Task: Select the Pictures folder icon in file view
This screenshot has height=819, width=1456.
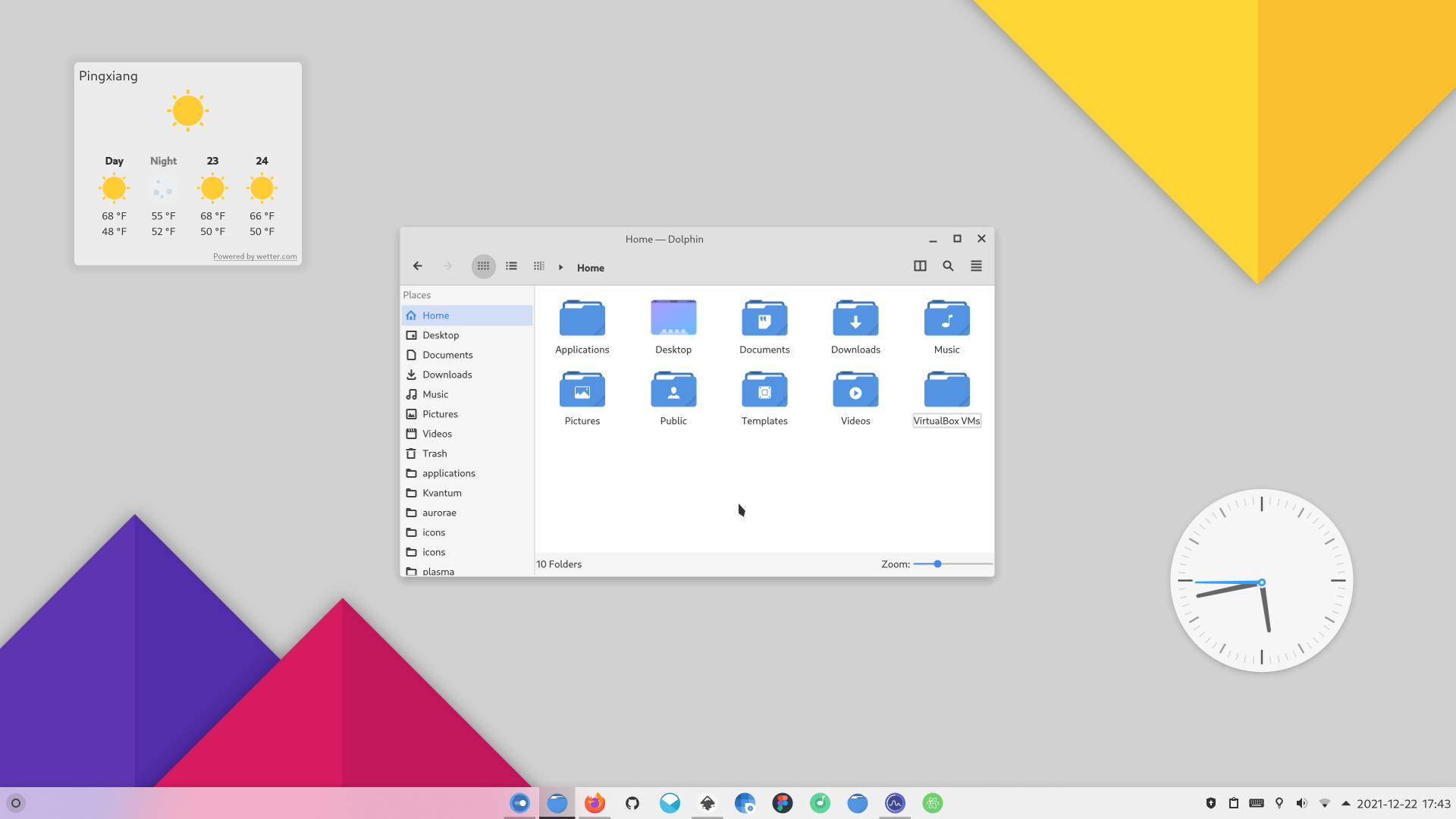Action: point(582,389)
